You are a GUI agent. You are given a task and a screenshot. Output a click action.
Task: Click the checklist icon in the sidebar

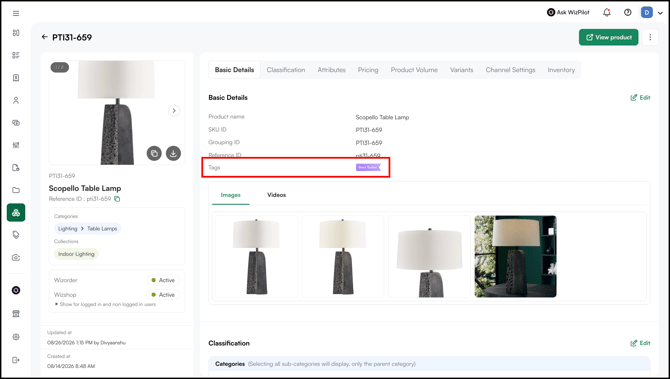[x=16, y=55]
